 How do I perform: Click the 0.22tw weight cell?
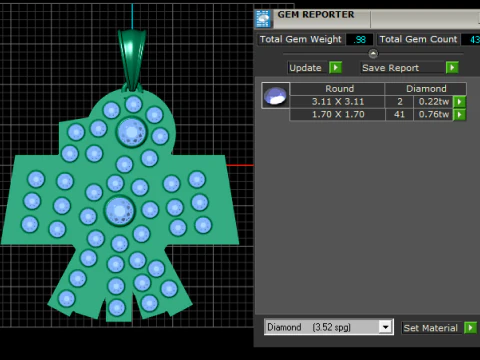433,102
